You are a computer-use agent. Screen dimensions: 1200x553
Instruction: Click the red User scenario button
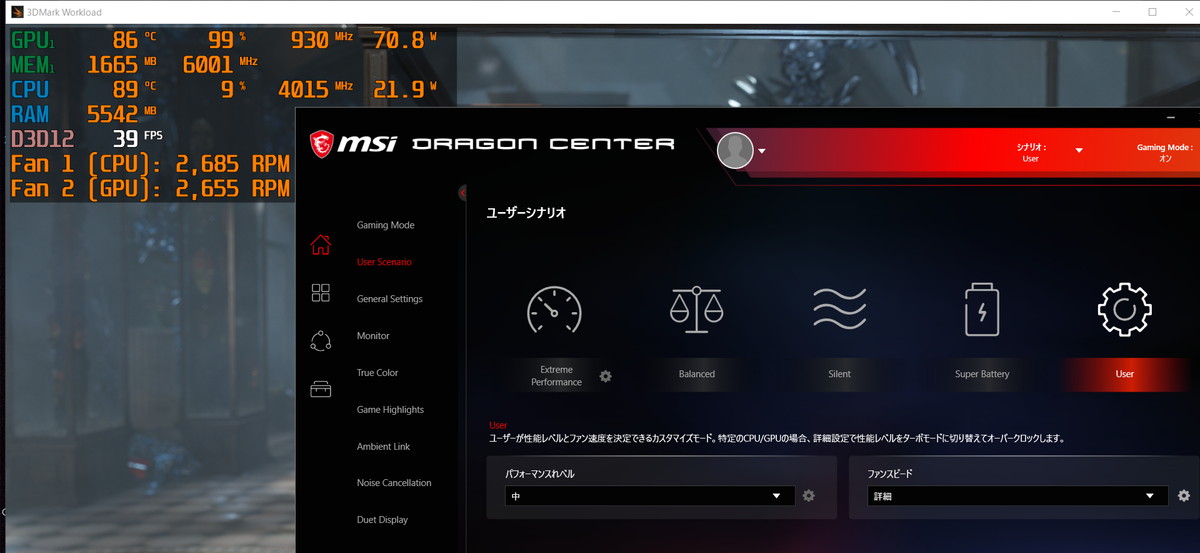click(1124, 374)
